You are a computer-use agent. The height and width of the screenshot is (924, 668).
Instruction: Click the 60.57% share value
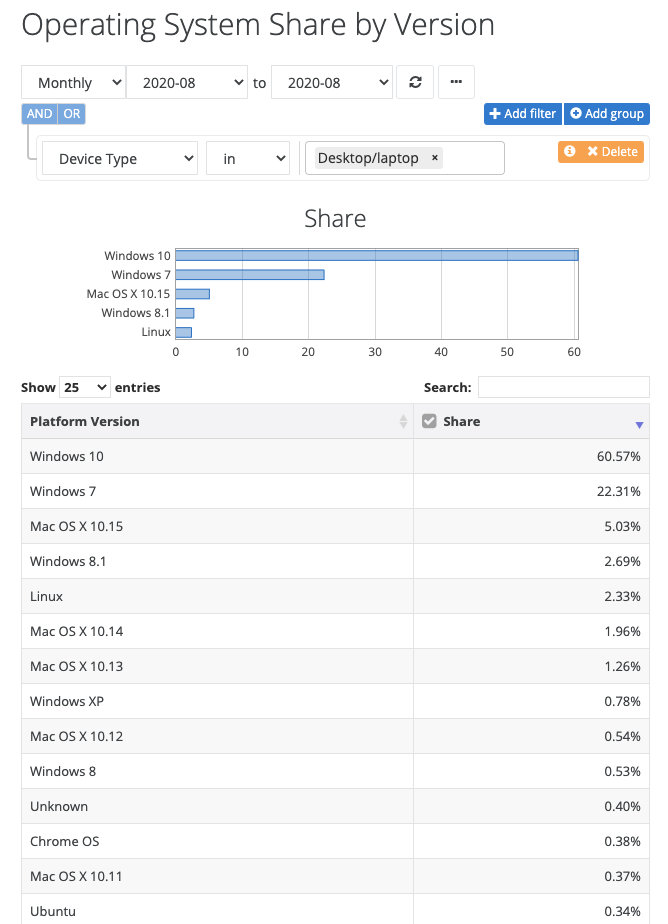click(x=619, y=456)
